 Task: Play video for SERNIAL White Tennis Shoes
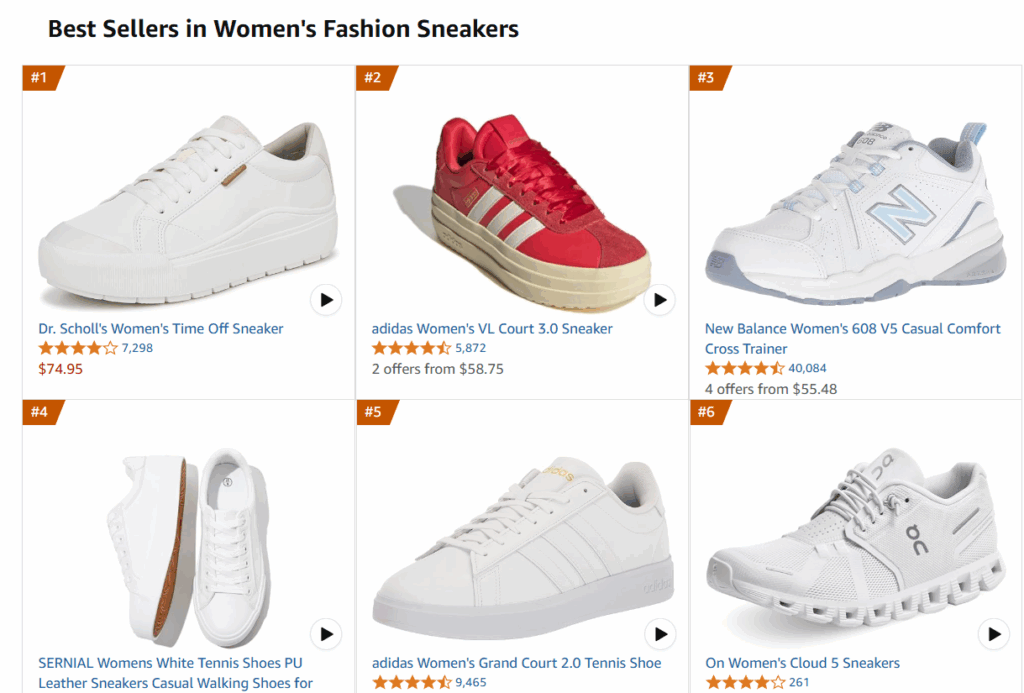pyautogui.click(x=326, y=633)
